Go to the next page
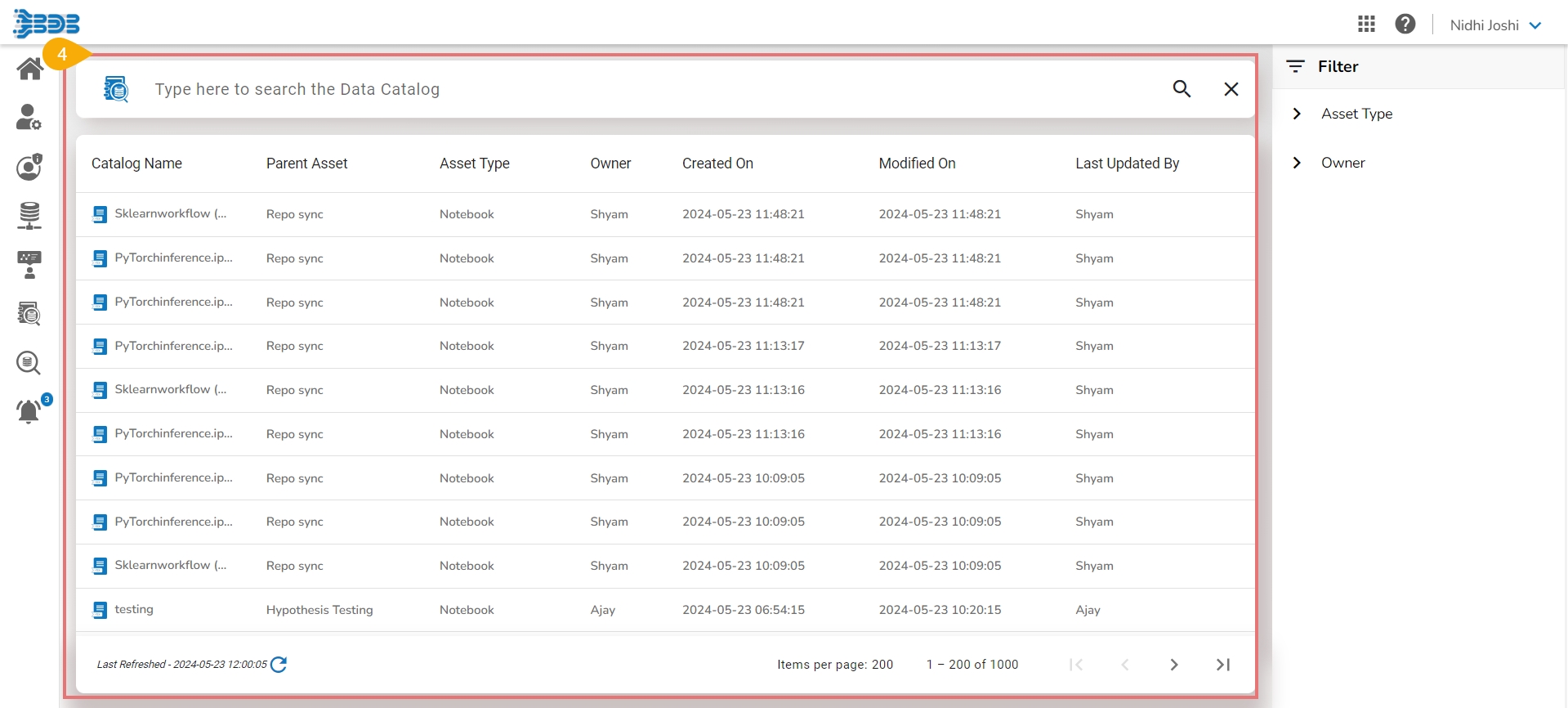This screenshot has width=1568, height=708. coord(1174,665)
